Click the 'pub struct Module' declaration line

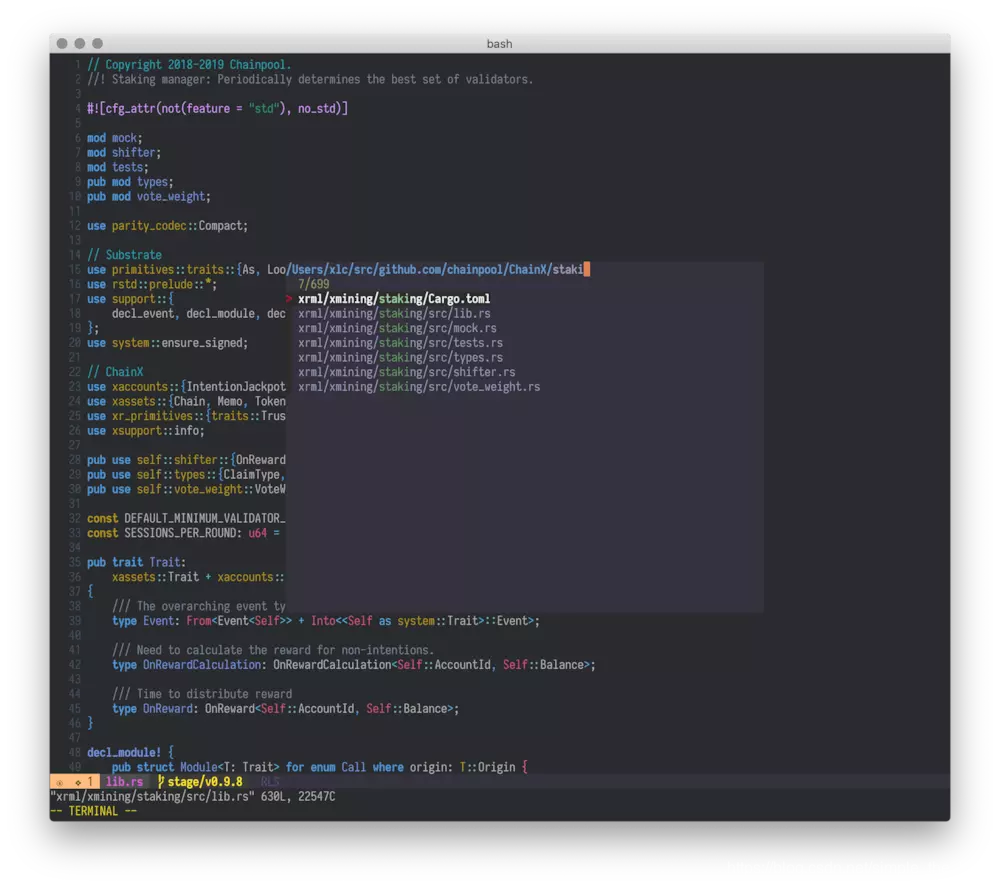click(x=320, y=767)
